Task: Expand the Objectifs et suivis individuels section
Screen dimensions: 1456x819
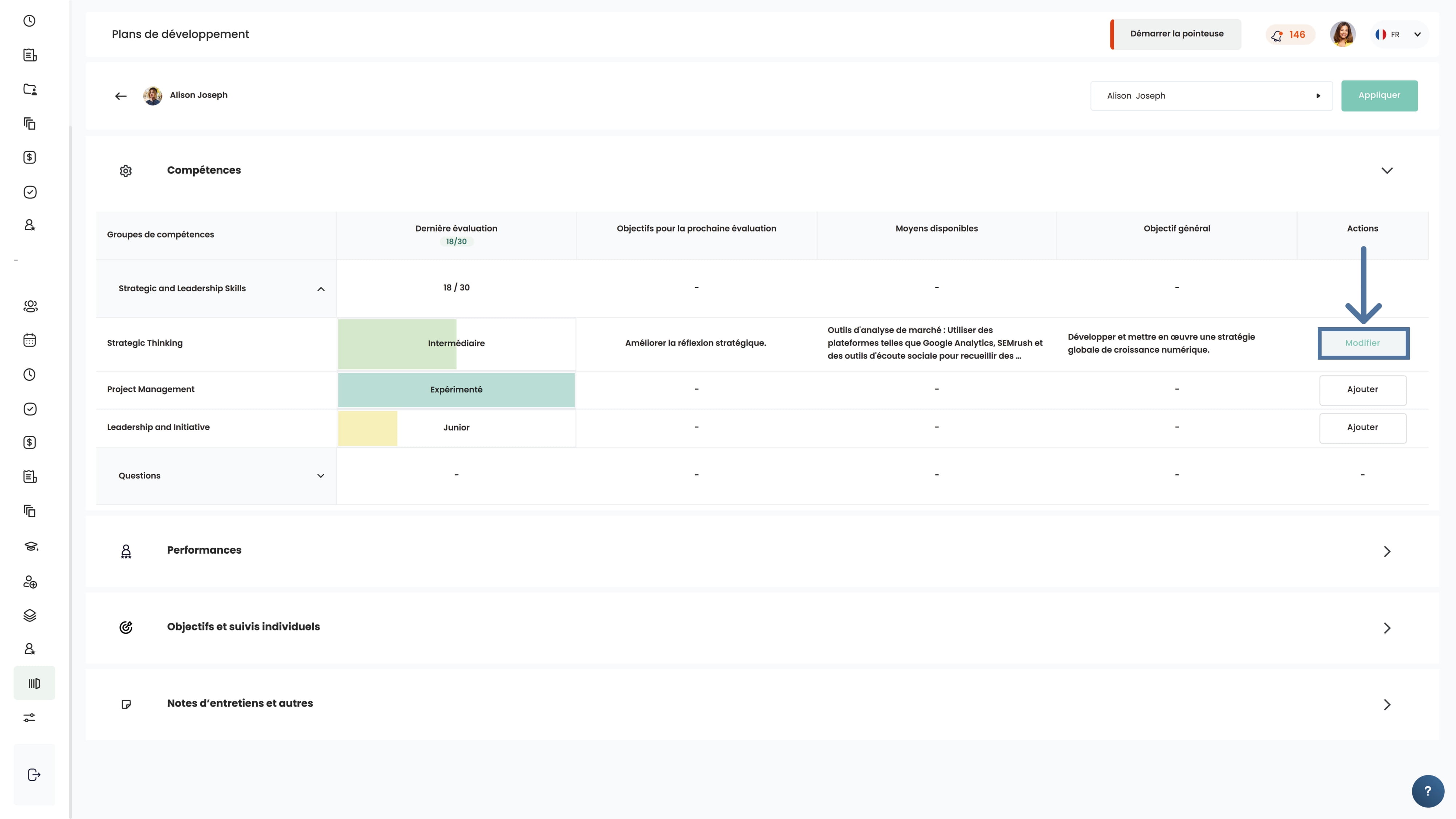Action: coord(1386,628)
